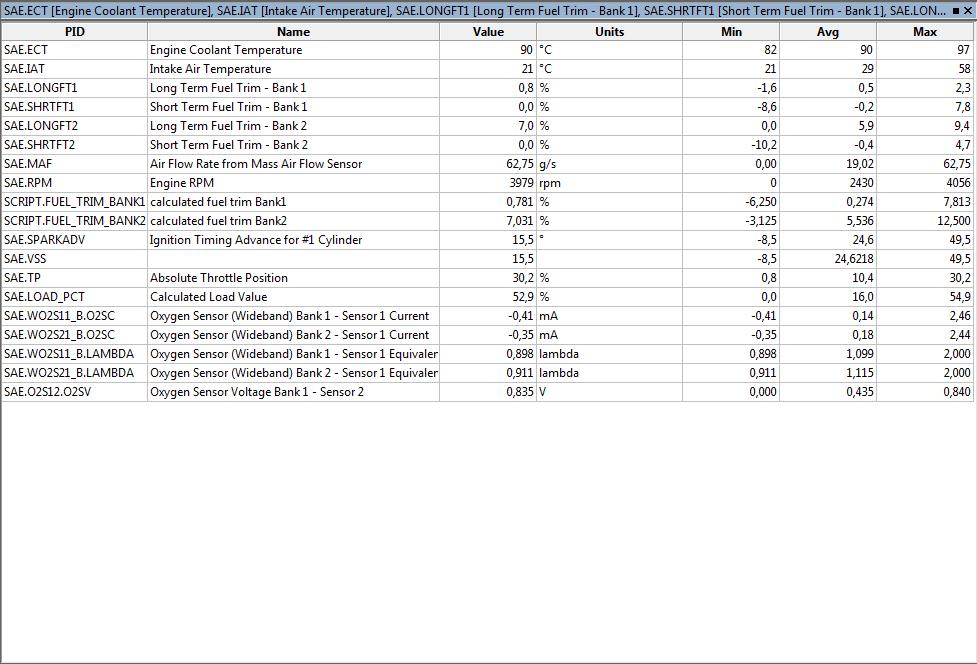Screen dimensions: 977x664
Task: Click the Value column header
Action: 488,32
